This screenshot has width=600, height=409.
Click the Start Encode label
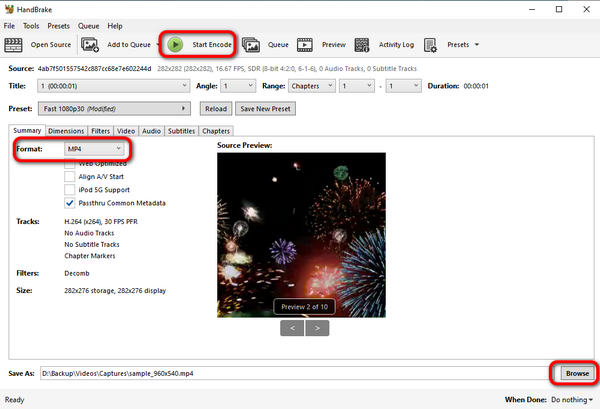coord(212,45)
